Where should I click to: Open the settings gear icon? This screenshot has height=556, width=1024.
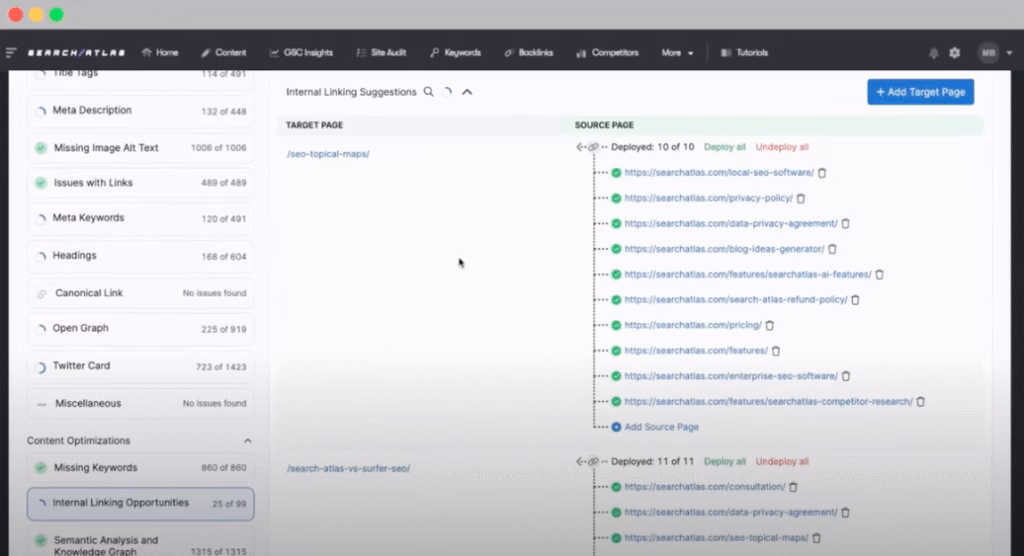click(x=954, y=53)
